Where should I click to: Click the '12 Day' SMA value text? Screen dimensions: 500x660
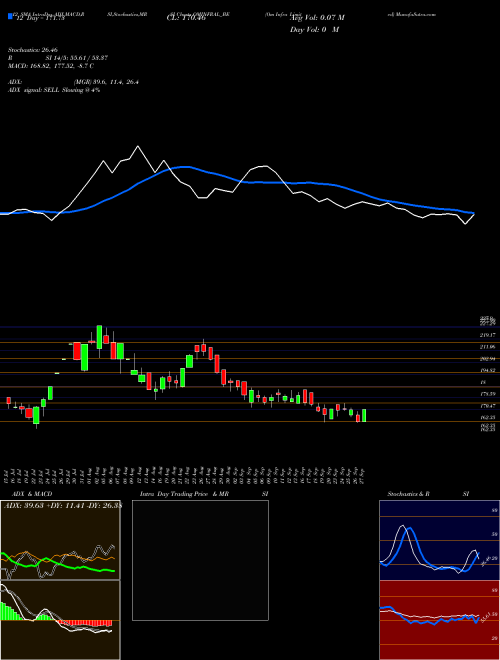[39, 18]
